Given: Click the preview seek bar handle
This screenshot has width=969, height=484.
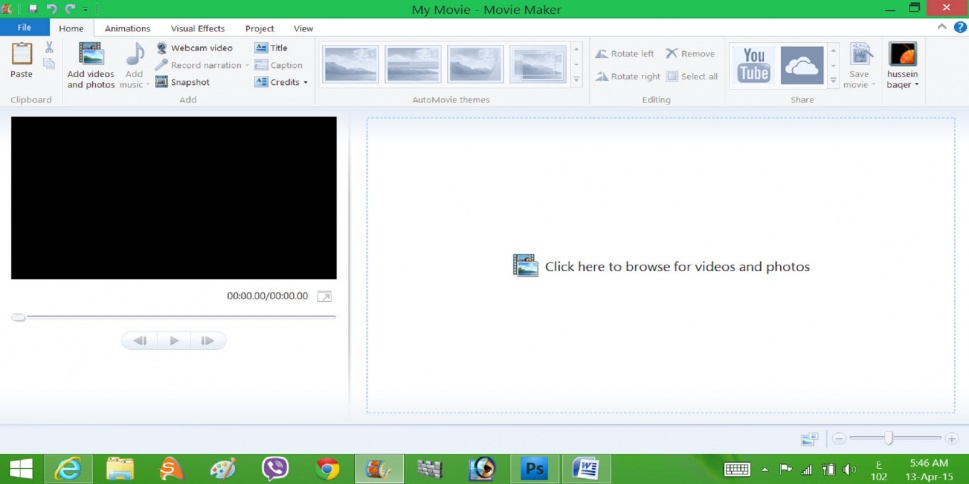Looking at the screenshot, I should coord(19,317).
